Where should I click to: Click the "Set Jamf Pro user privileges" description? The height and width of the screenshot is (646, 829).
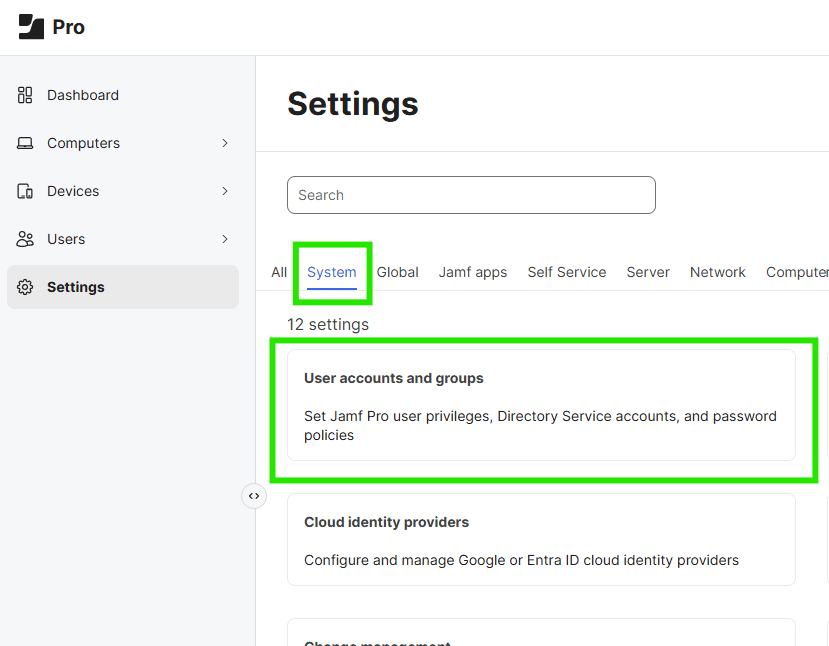[540, 426]
